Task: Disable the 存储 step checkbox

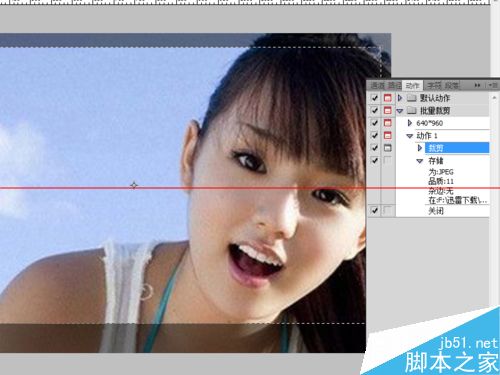Action: pyautogui.click(x=375, y=160)
